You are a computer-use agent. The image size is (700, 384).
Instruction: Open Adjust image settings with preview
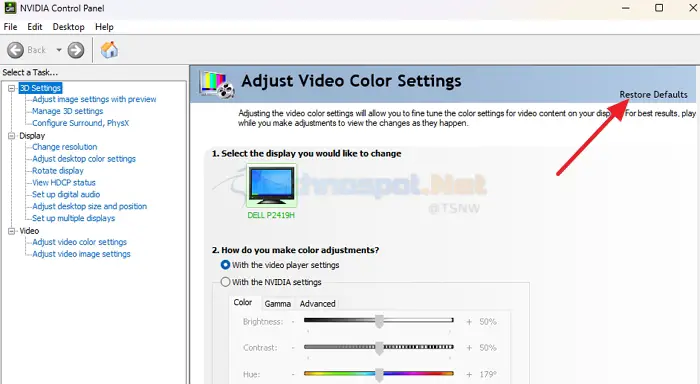pos(94,99)
